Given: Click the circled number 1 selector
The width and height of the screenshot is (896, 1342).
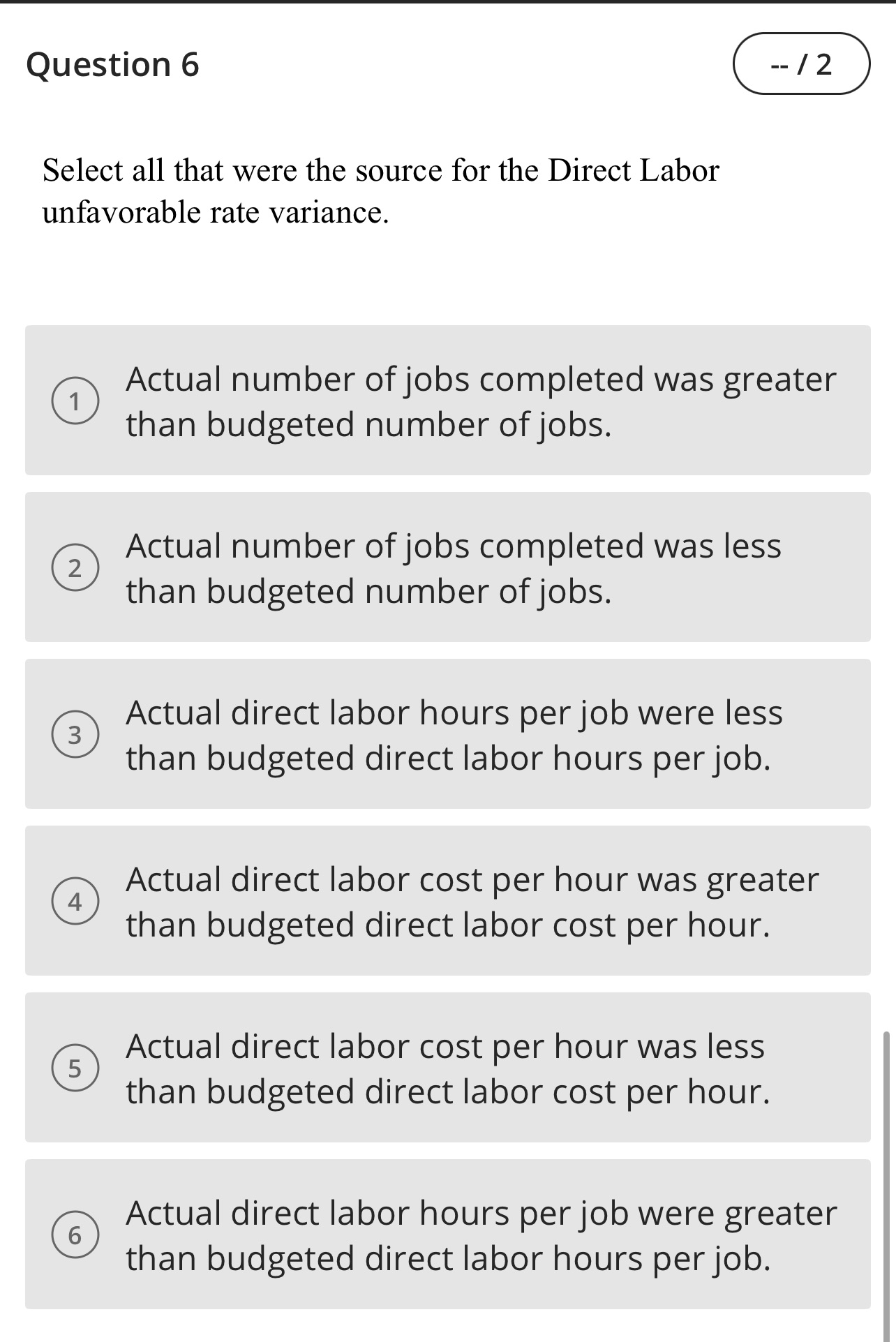Looking at the screenshot, I should (76, 401).
